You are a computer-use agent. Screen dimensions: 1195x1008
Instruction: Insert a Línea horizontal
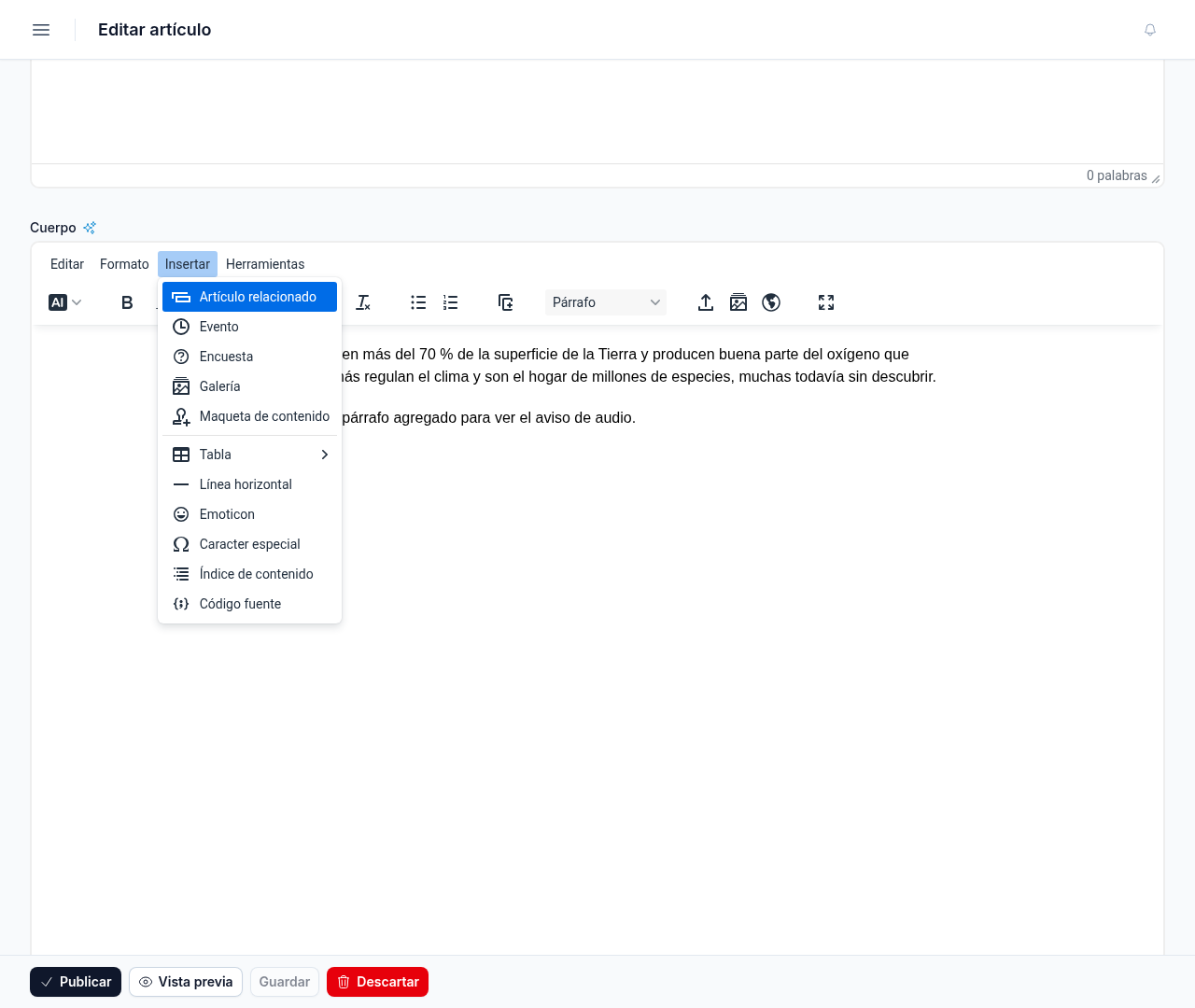point(249,484)
